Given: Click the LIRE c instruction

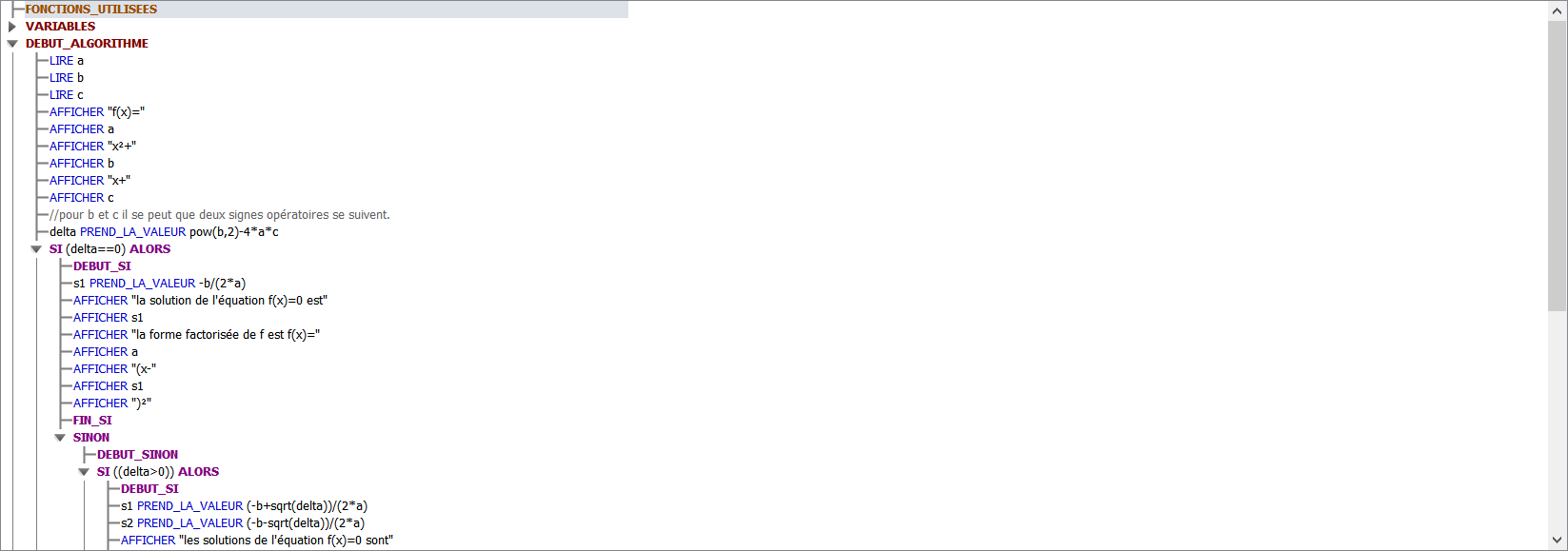Looking at the screenshot, I should point(67,95).
